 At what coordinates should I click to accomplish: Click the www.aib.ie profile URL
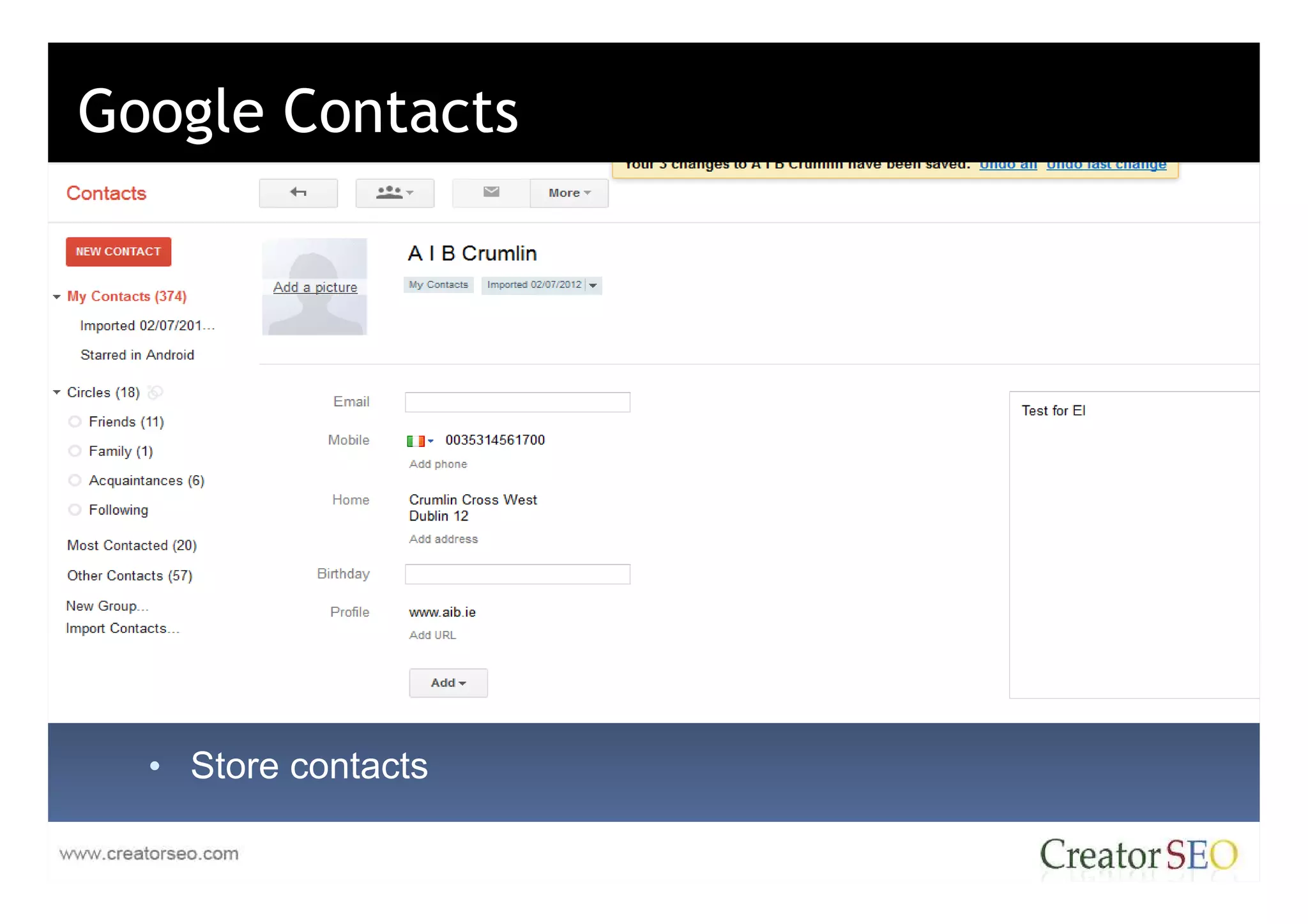(x=443, y=612)
